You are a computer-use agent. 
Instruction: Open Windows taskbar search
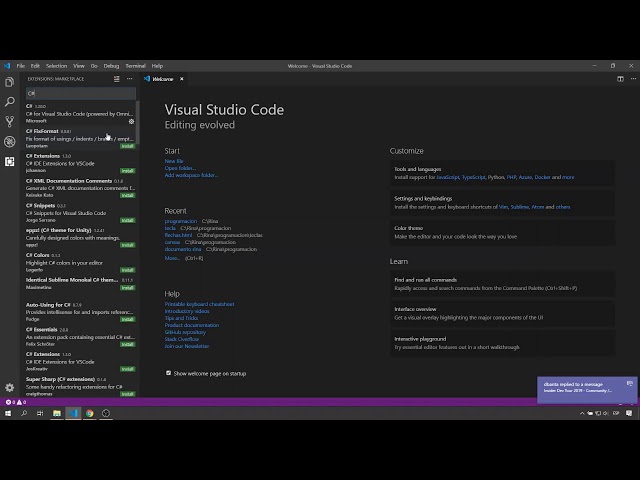[x=24, y=413]
